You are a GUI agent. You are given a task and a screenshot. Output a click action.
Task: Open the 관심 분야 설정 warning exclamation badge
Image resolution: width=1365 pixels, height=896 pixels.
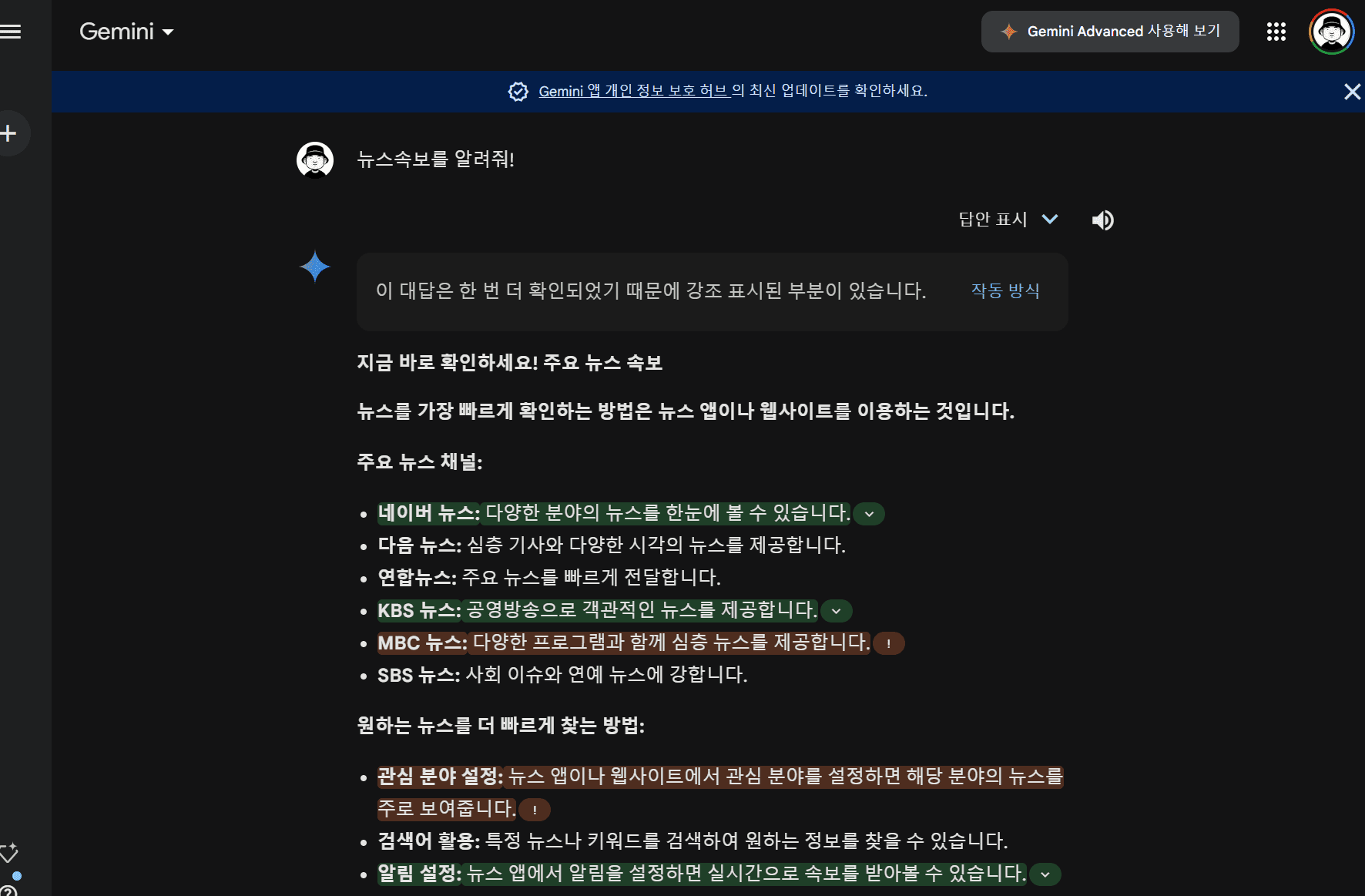[535, 810]
